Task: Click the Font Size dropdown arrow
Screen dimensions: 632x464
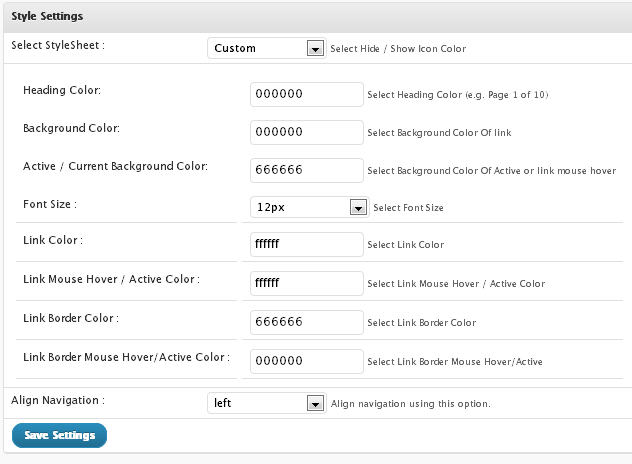Action: tap(358, 208)
